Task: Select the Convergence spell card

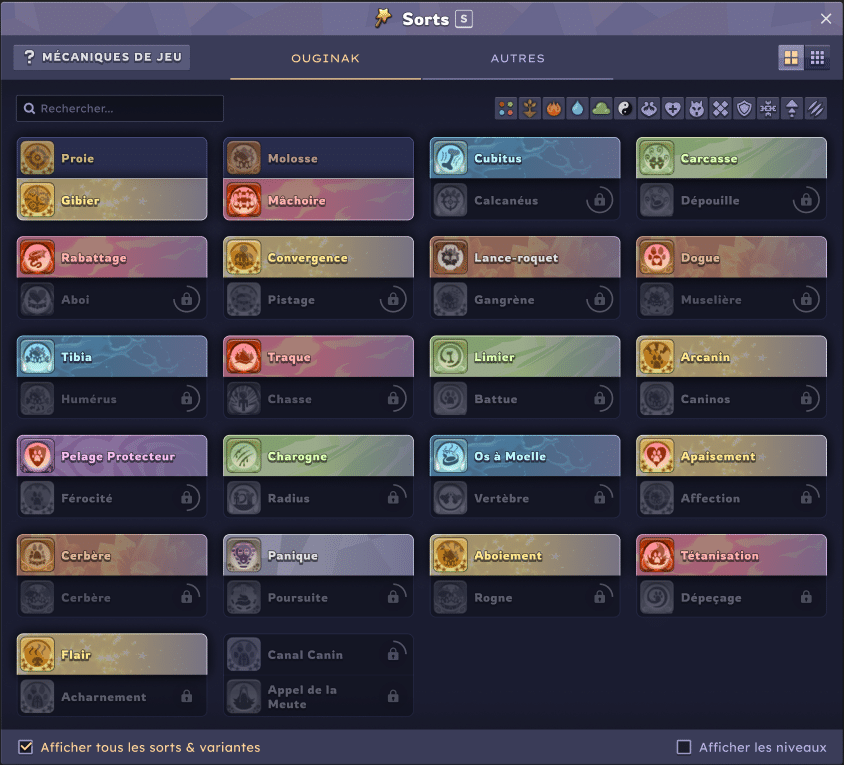Action: click(x=319, y=257)
